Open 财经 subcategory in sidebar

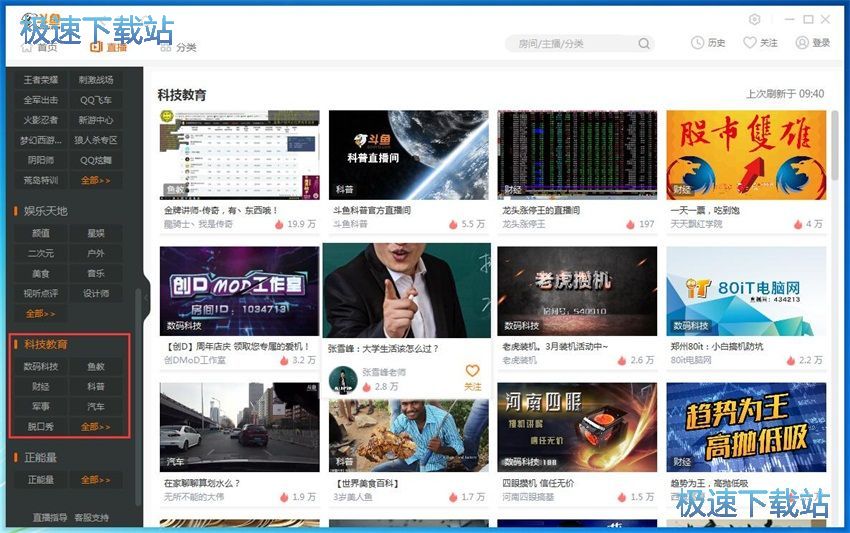point(41,387)
